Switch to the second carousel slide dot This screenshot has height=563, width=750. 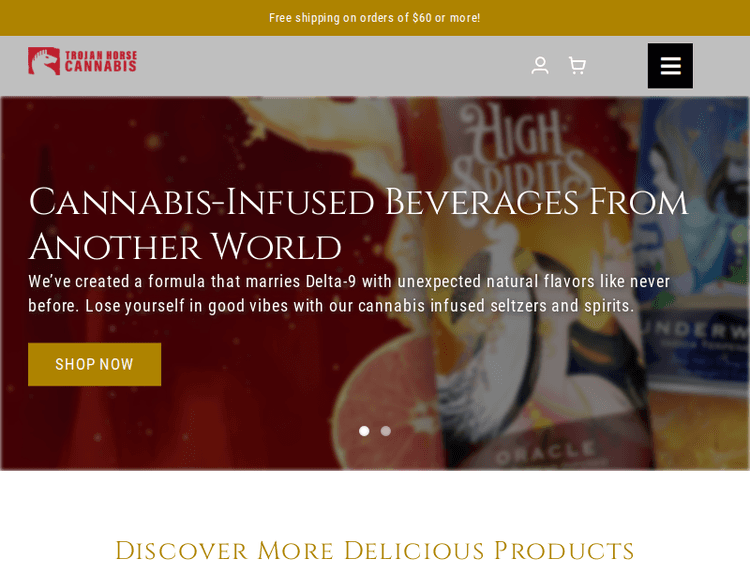pyautogui.click(x=386, y=431)
